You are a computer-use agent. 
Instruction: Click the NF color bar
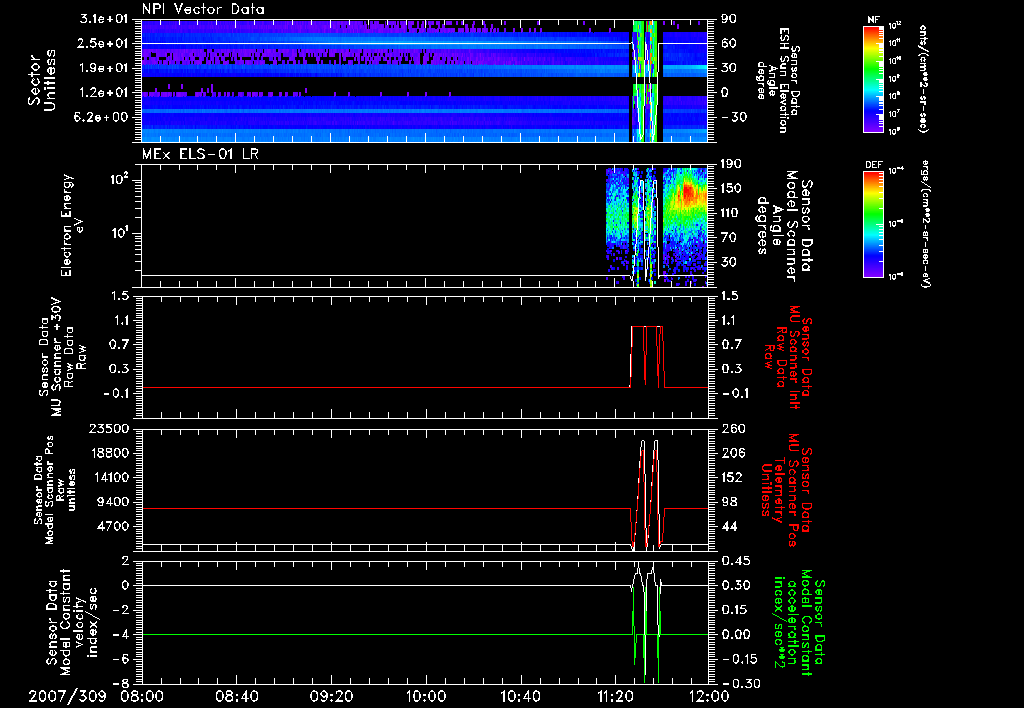[x=874, y=78]
